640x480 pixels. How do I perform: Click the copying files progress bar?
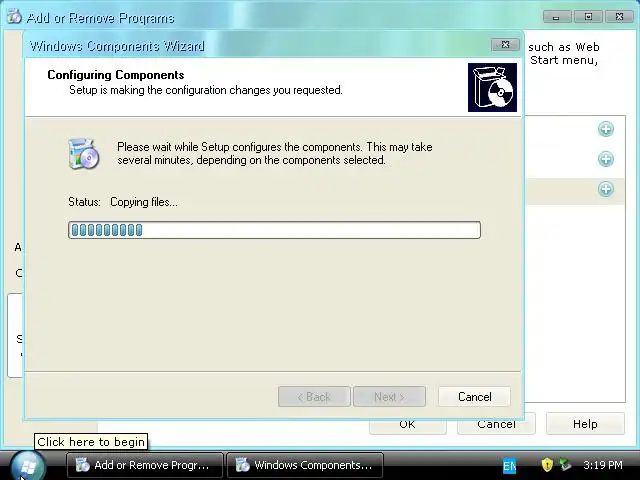pyautogui.click(x=274, y=230)
